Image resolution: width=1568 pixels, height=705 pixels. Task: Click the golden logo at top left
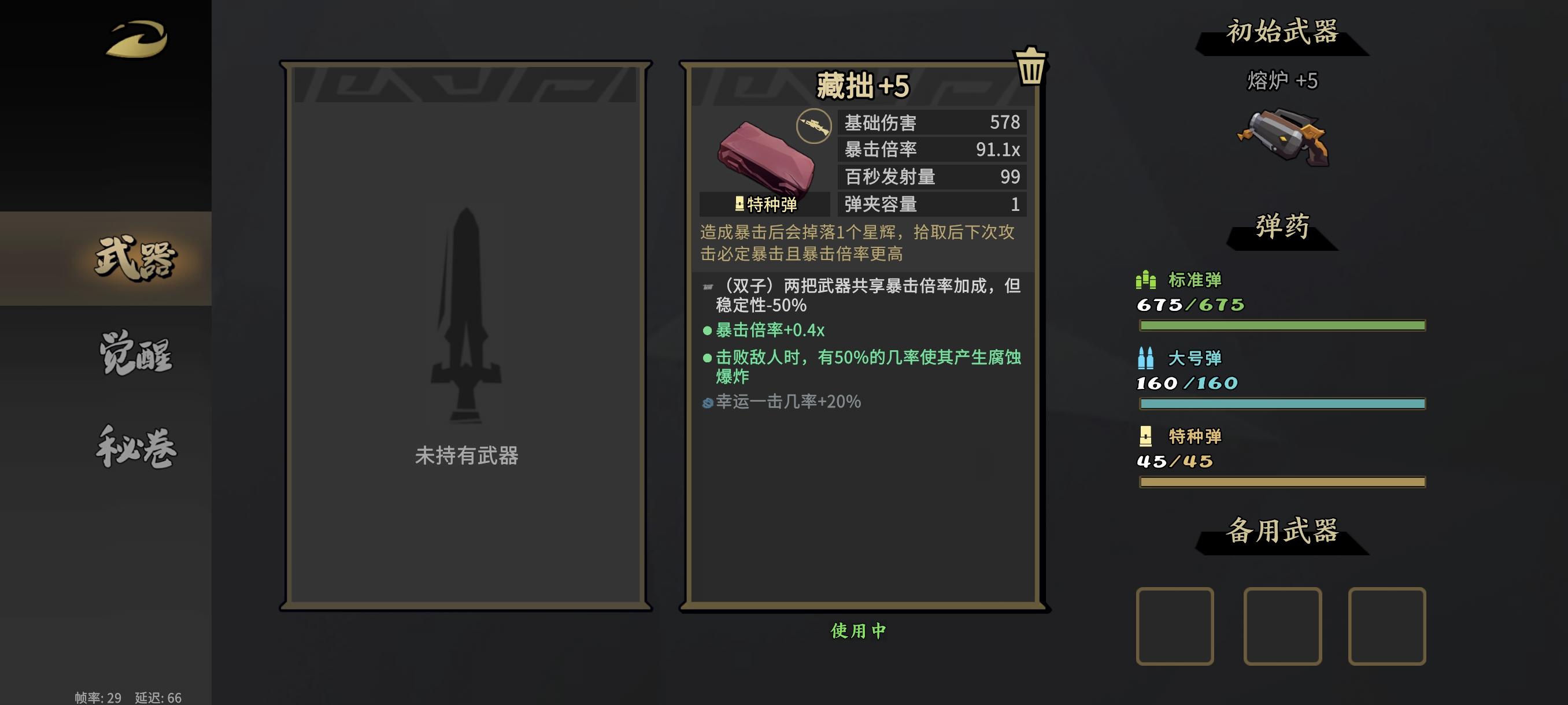[x=137, y=39]
